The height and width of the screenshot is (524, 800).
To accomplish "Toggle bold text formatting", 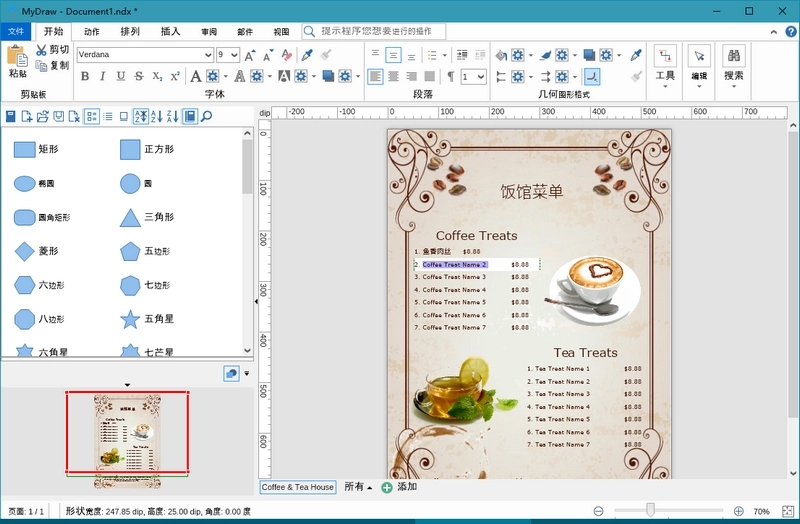I will pos(85,76).
